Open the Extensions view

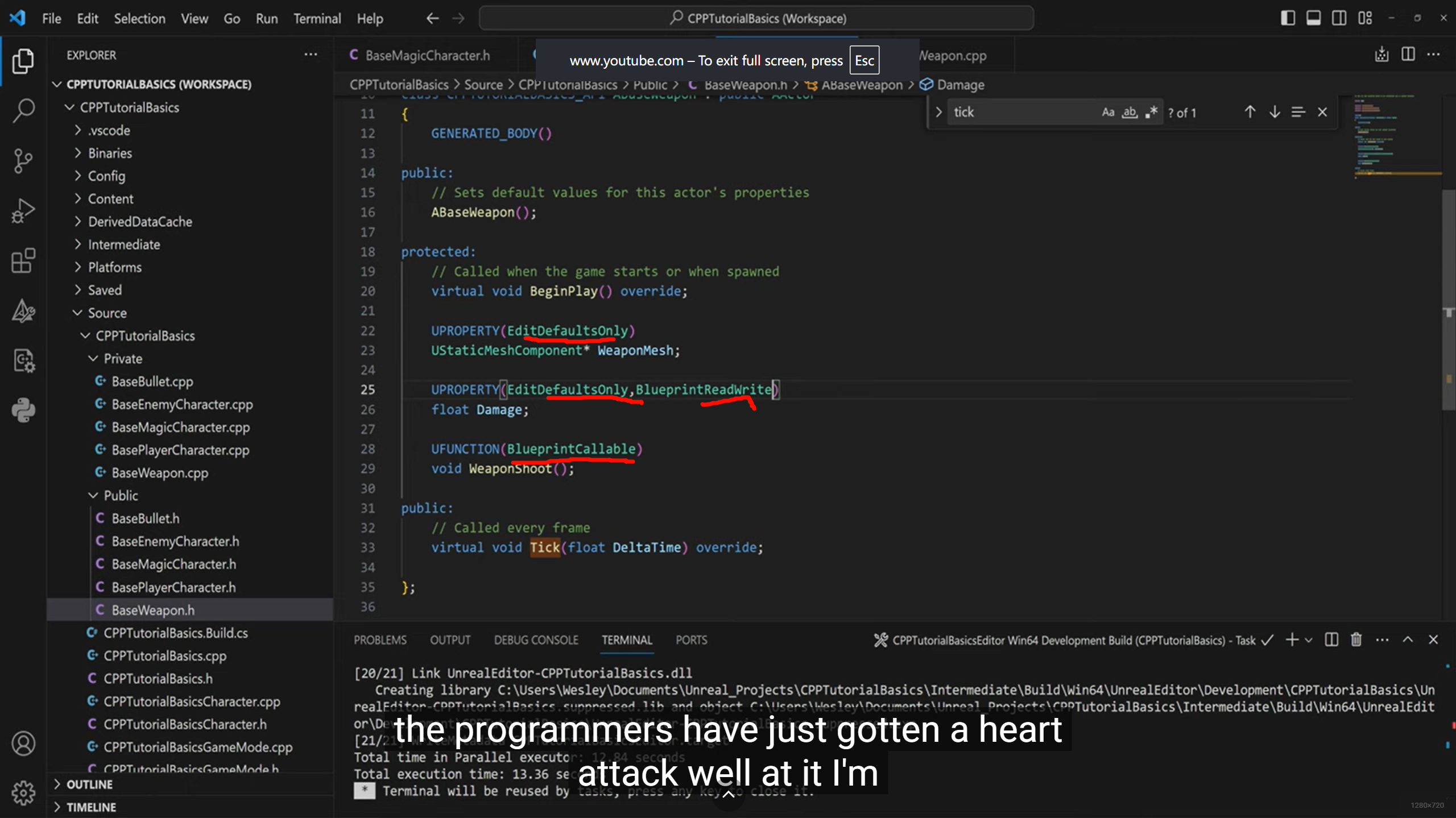[x=23, y=261]
